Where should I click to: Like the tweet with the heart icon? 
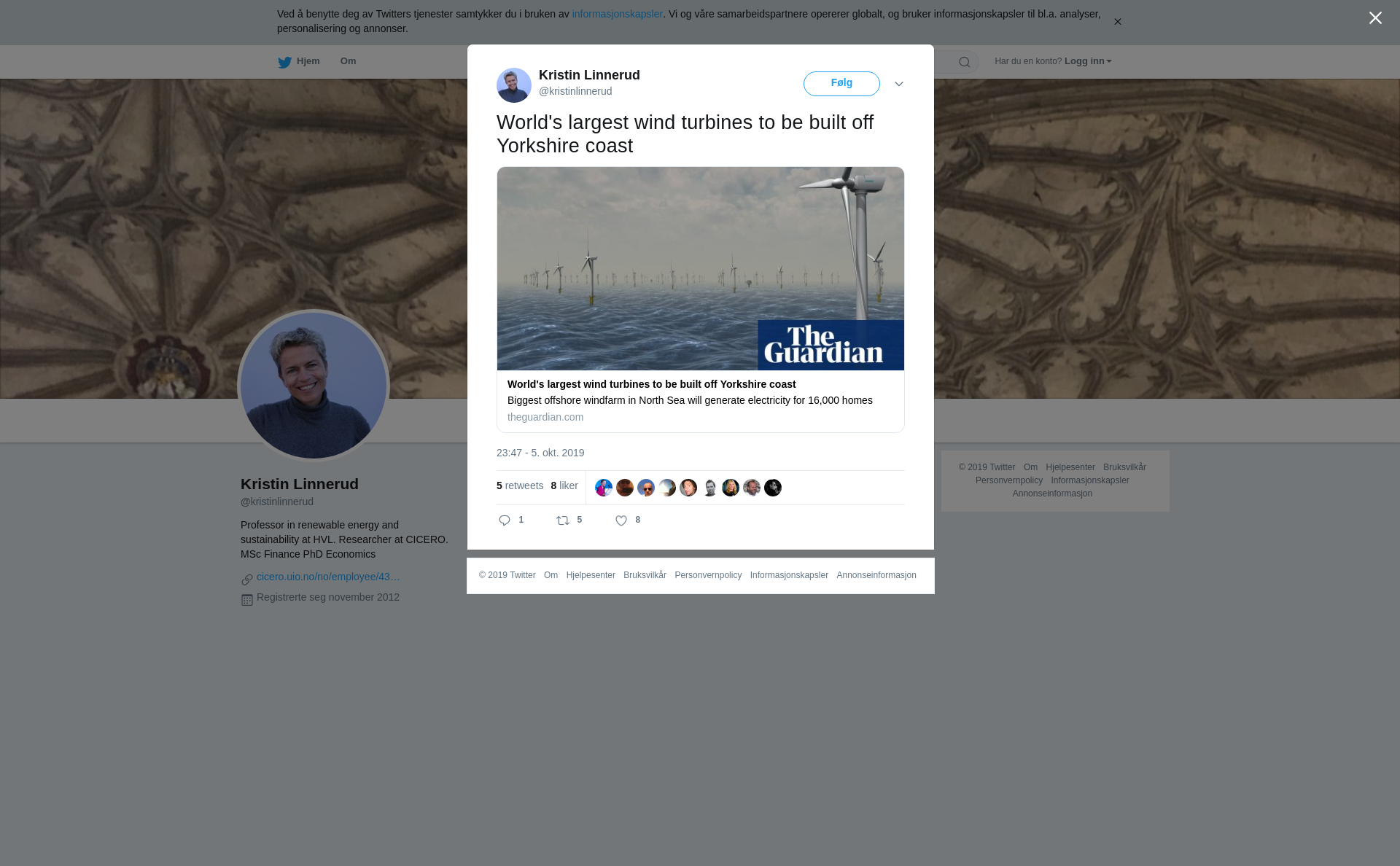click(621, 520)
